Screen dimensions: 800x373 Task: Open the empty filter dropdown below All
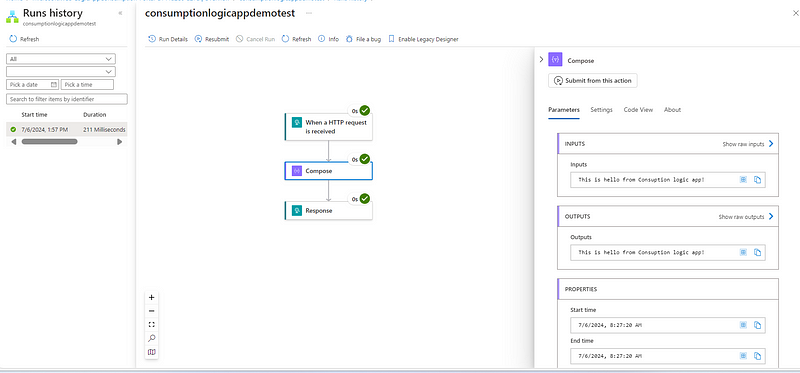tap(61, 71)
